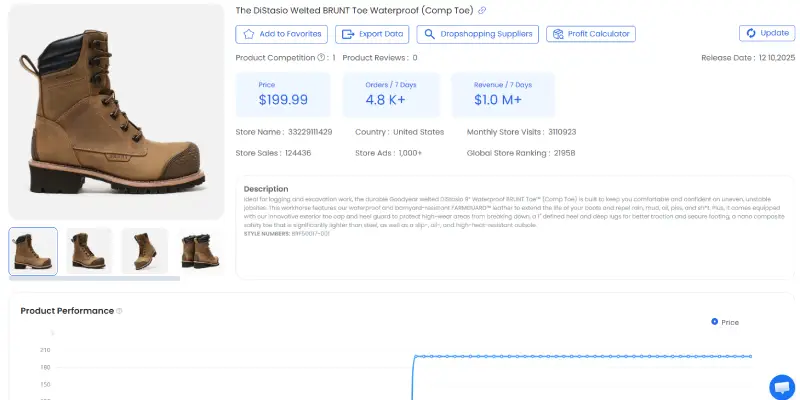Click the Release Date 12 10,2025 text
Image resolution: width=800 pixels, height=400 pixels.
[x=748, y=58]
